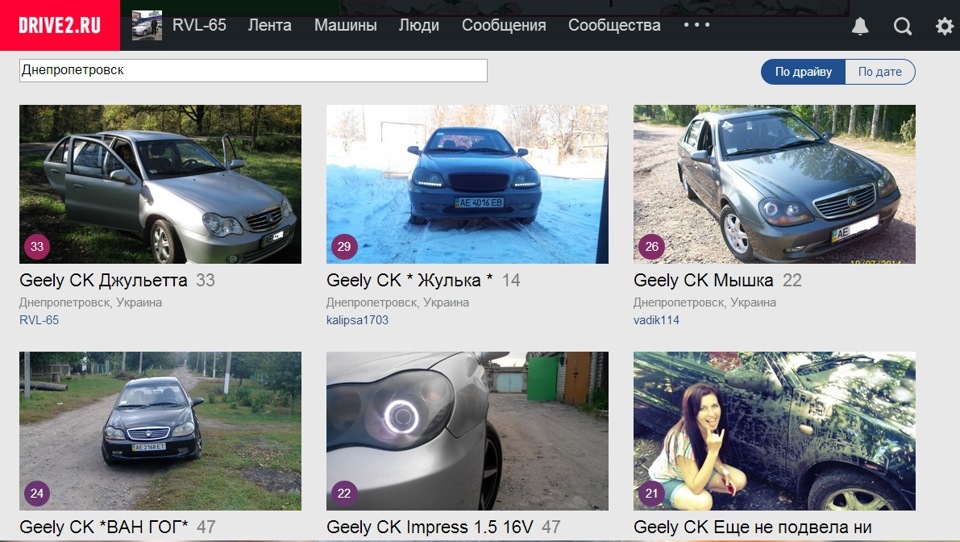Open the Geely CK Джульетта photo
The width and height of the screenshot is (960, 542).
click(x=160, y=184)
